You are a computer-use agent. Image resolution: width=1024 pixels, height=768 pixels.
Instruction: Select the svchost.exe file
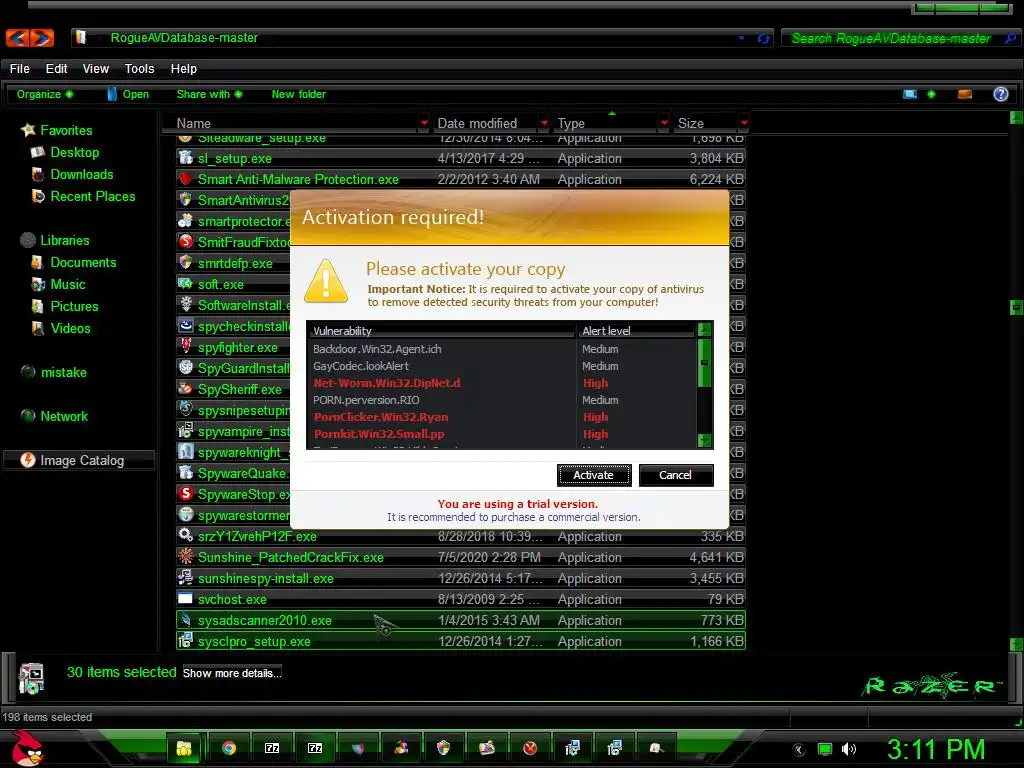pyautogui.click(x=460, y=599)
